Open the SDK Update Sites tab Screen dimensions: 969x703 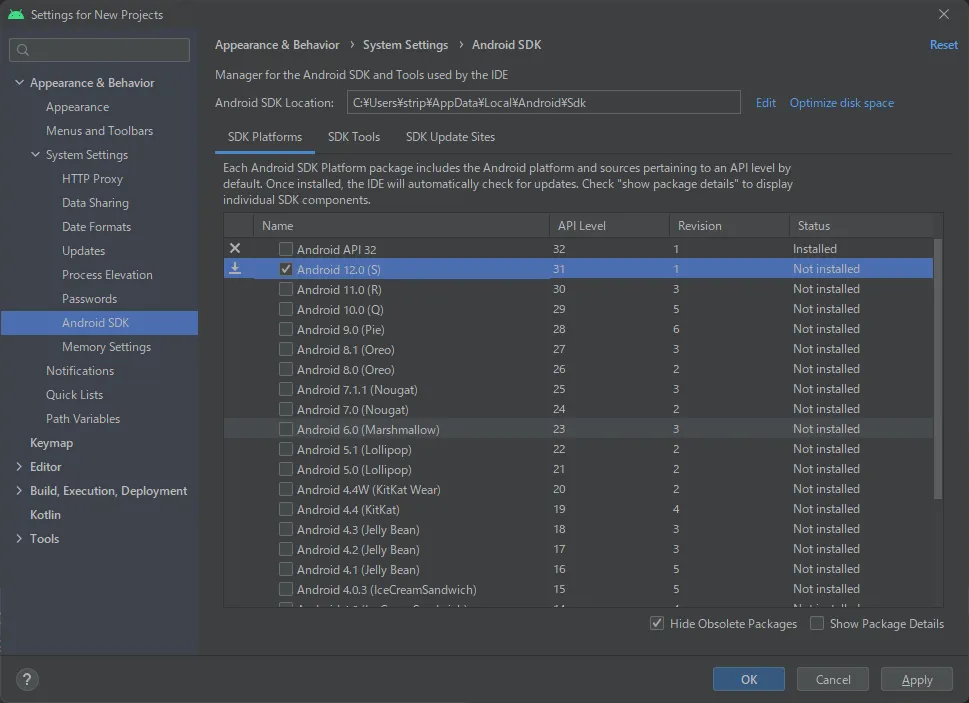450,137
